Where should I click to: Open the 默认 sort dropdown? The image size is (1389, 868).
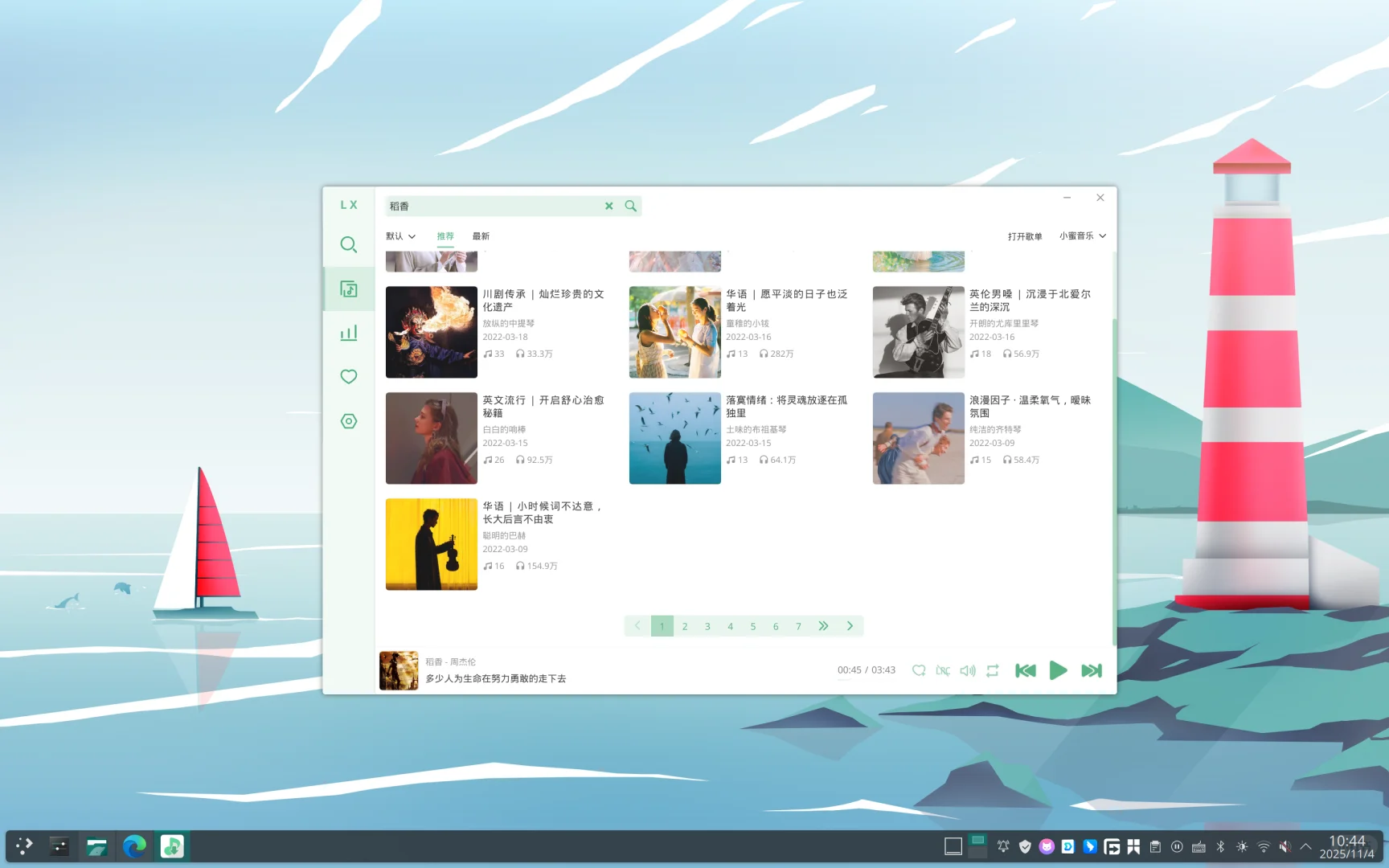click(399, 235)
